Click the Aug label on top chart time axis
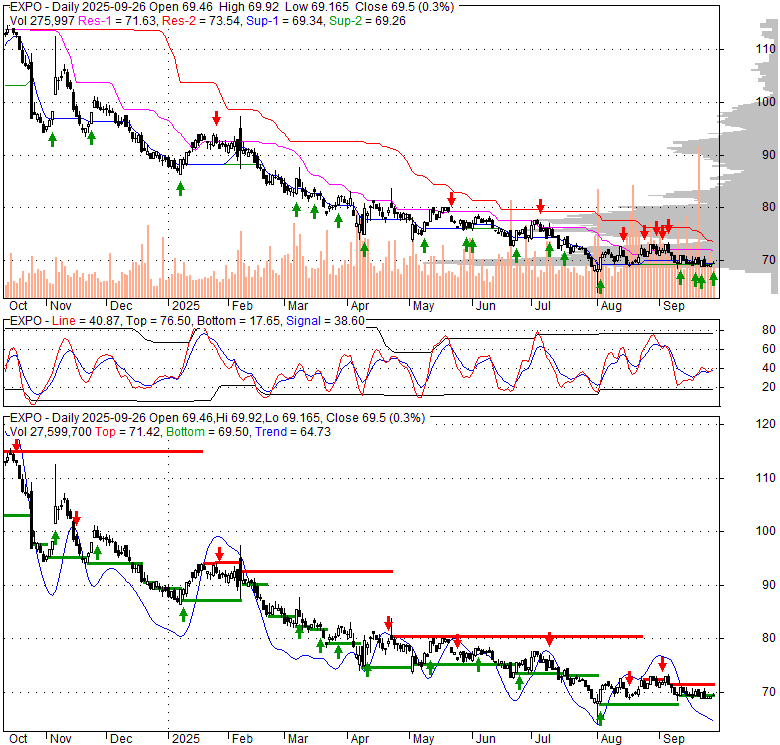This screenshot has width=780, height=745. tap(611, 306)
